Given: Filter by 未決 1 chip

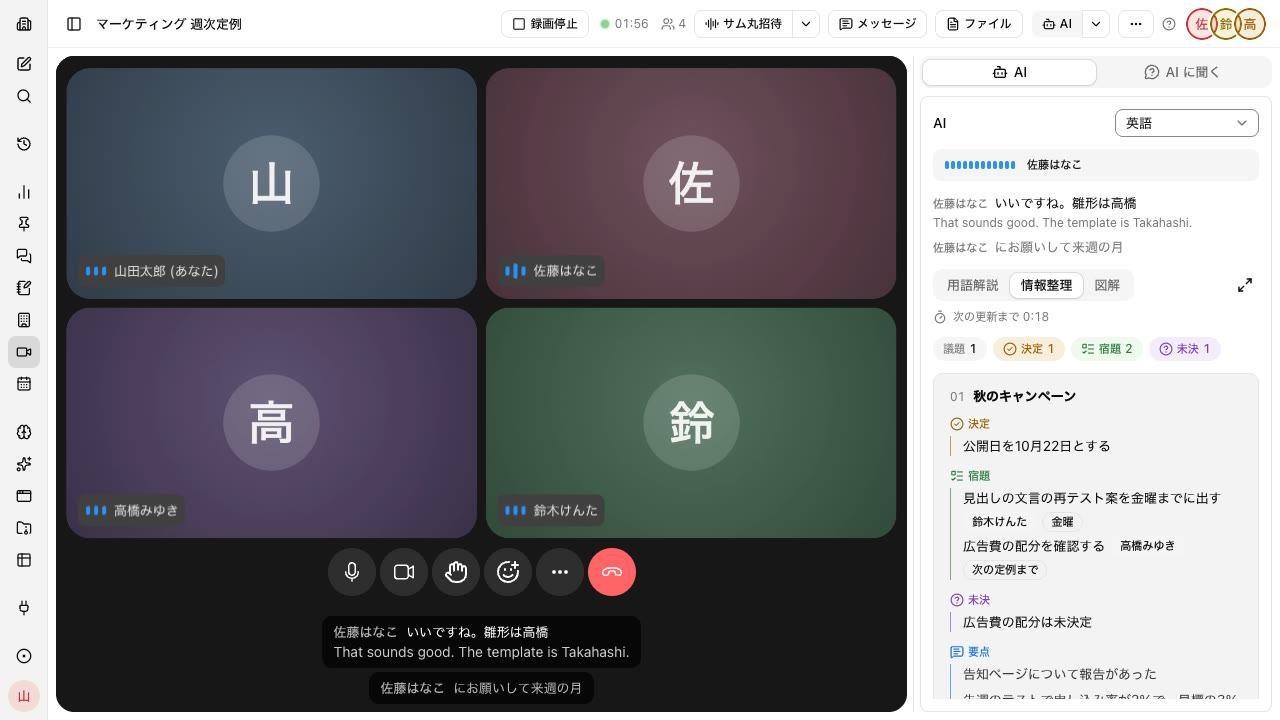Looking at the screenshot, I should 1185,349.
